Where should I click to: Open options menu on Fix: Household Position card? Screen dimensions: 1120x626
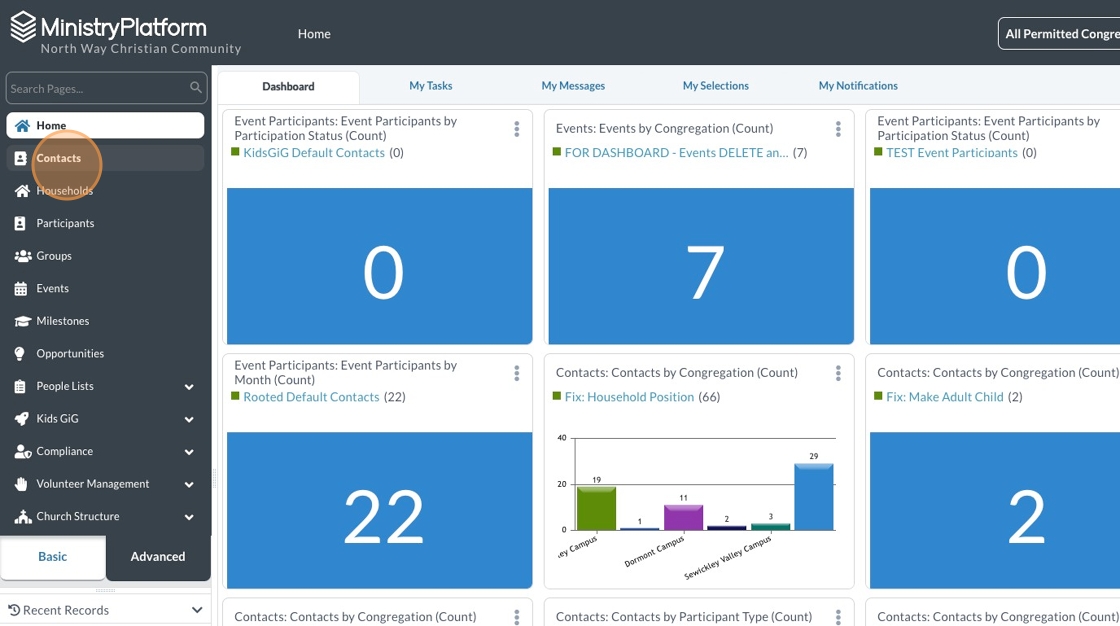click(x=838, y=373)
